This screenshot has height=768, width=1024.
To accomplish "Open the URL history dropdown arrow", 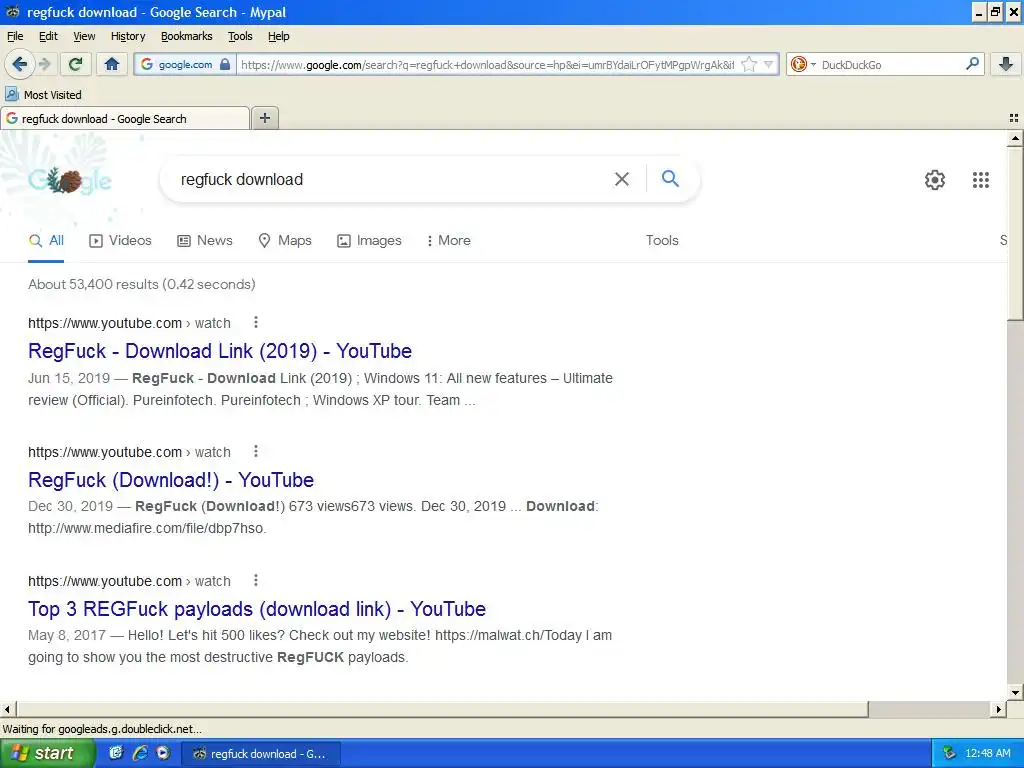I will coord(769,64).
